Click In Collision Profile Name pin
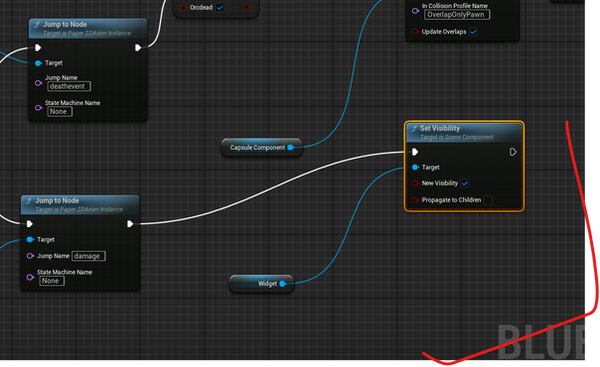The width and height of the screenshot is (600, 367). (x=415, y=11)
